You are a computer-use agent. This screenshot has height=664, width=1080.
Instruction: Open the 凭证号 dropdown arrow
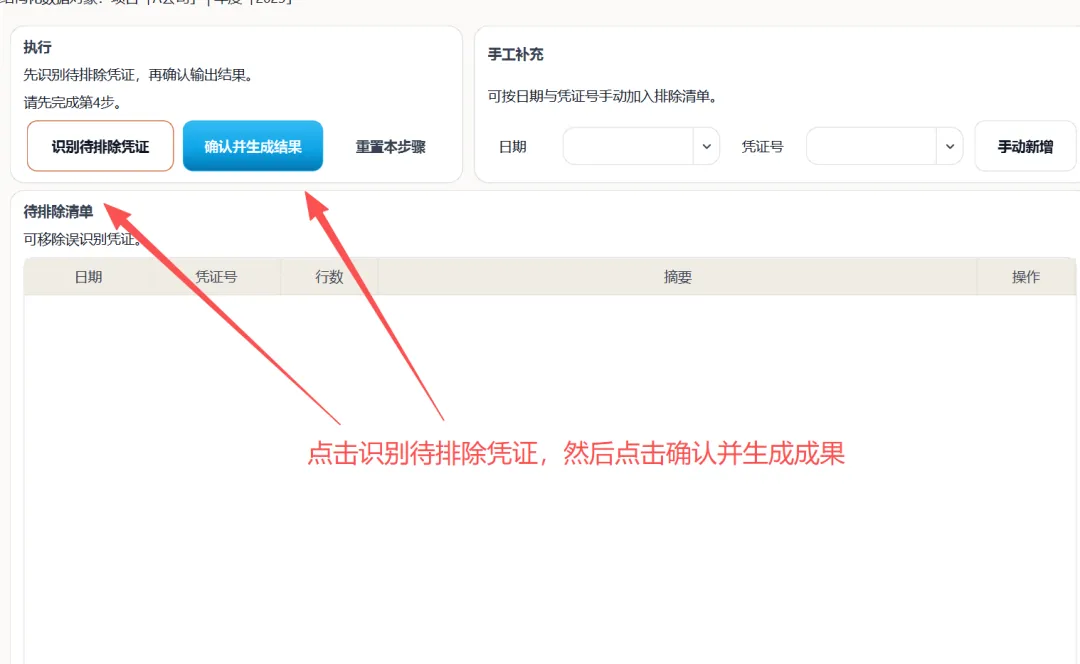949,146
